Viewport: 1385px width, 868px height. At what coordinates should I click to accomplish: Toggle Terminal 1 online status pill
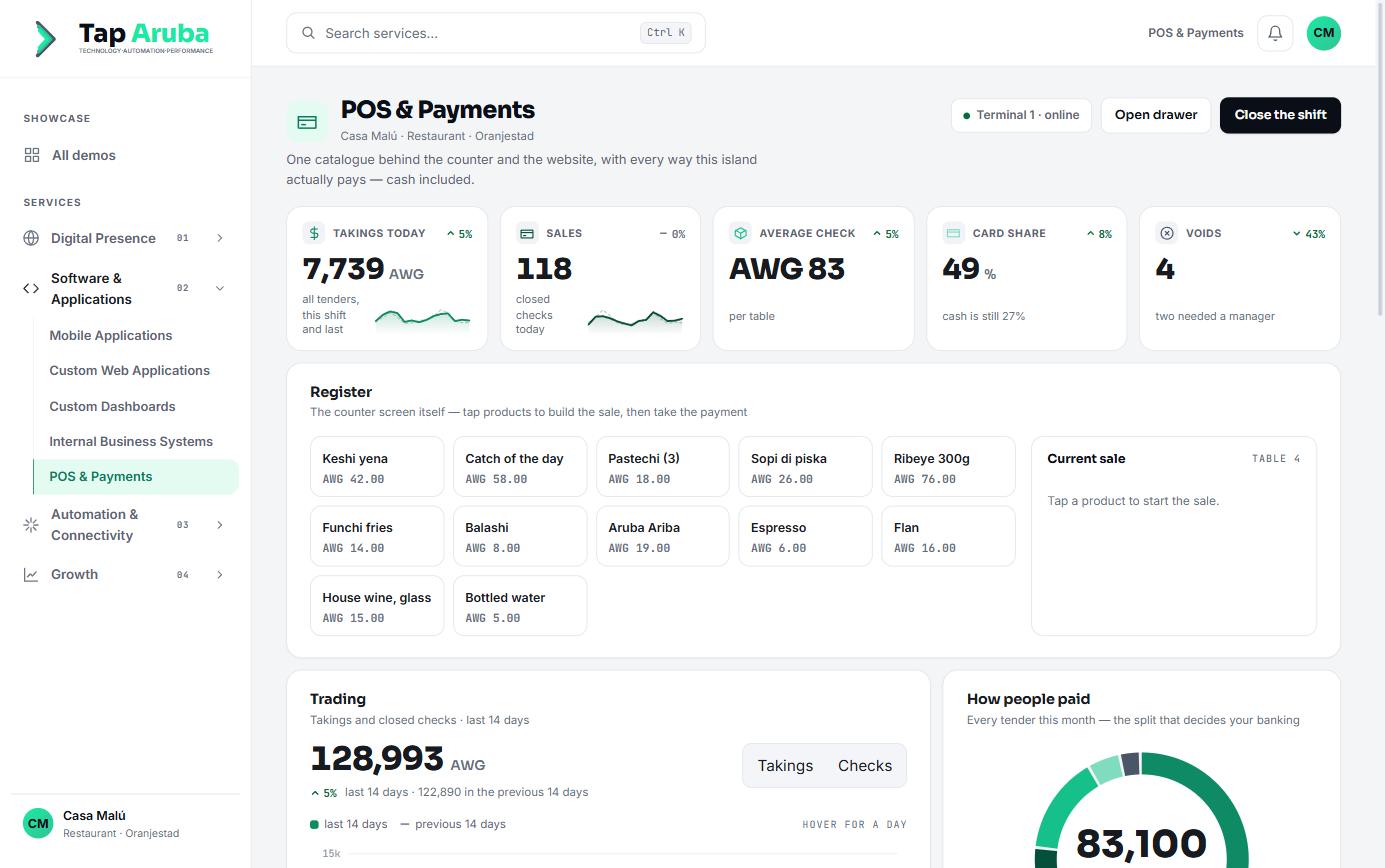[x=1020, y=115]
